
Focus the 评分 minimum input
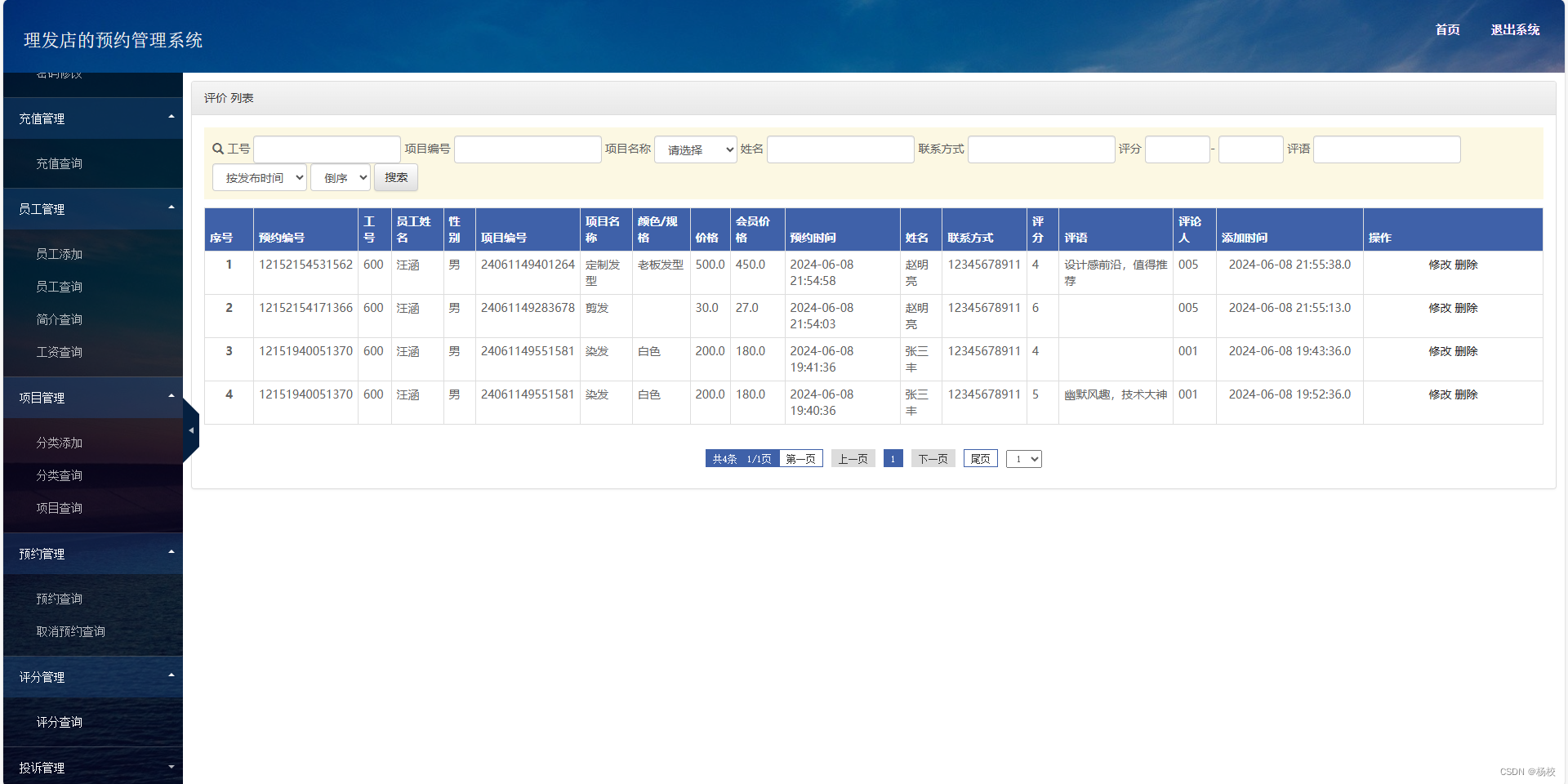point(1178,149)
